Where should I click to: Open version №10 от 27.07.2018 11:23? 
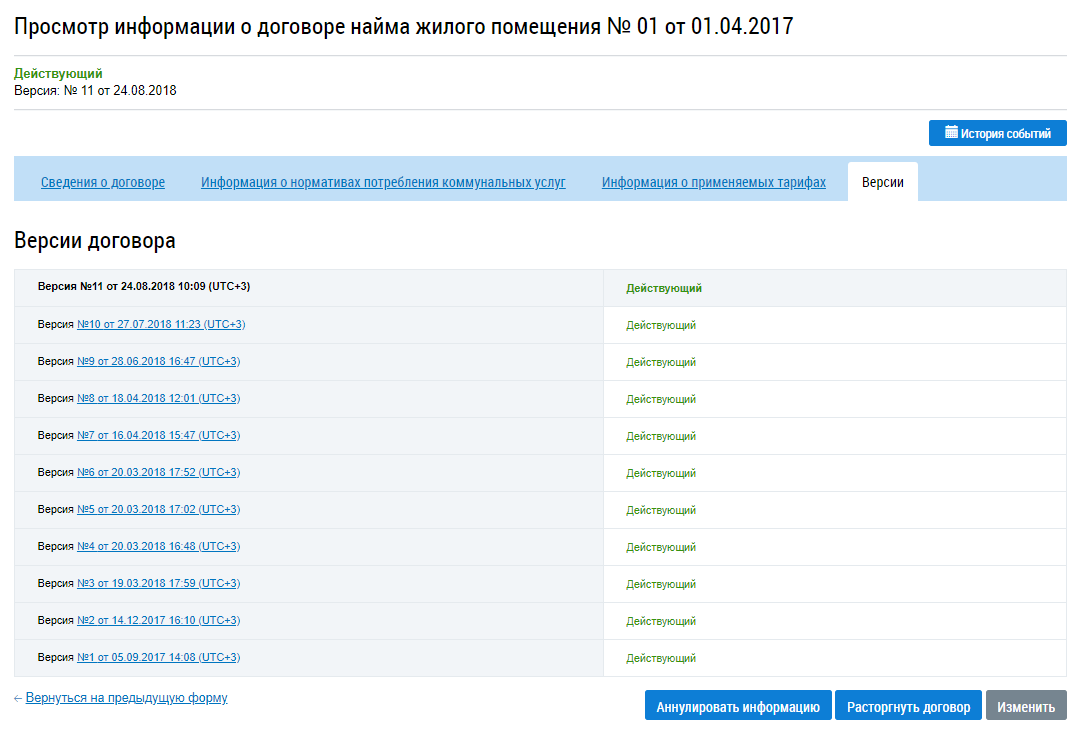pyautogui.click(x=161, y=324)
